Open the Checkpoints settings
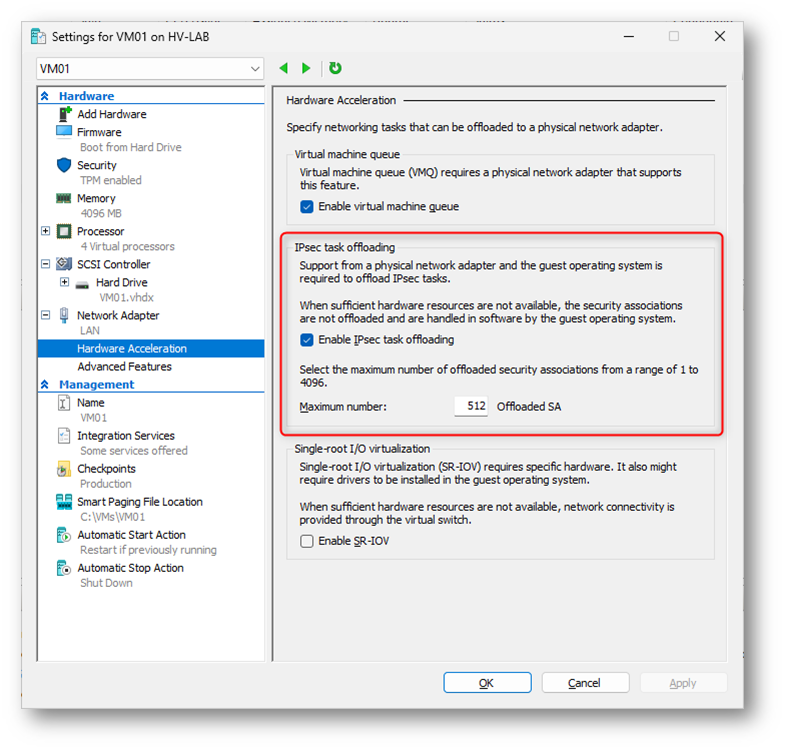This screenshot has height=751, width=786. tap(106, 469)
